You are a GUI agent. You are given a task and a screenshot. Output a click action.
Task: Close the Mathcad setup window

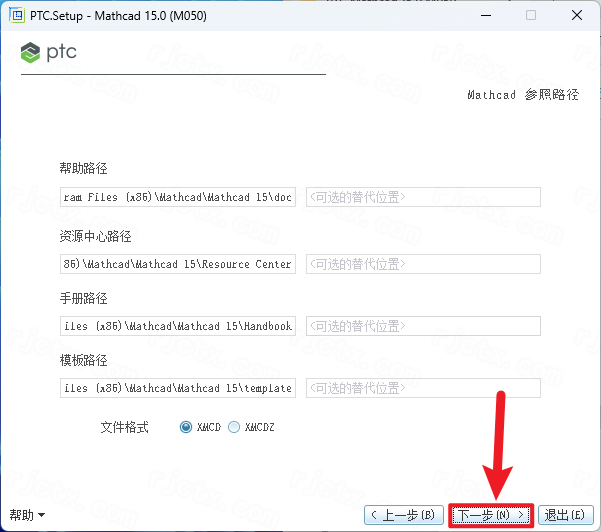pos(576,15)
